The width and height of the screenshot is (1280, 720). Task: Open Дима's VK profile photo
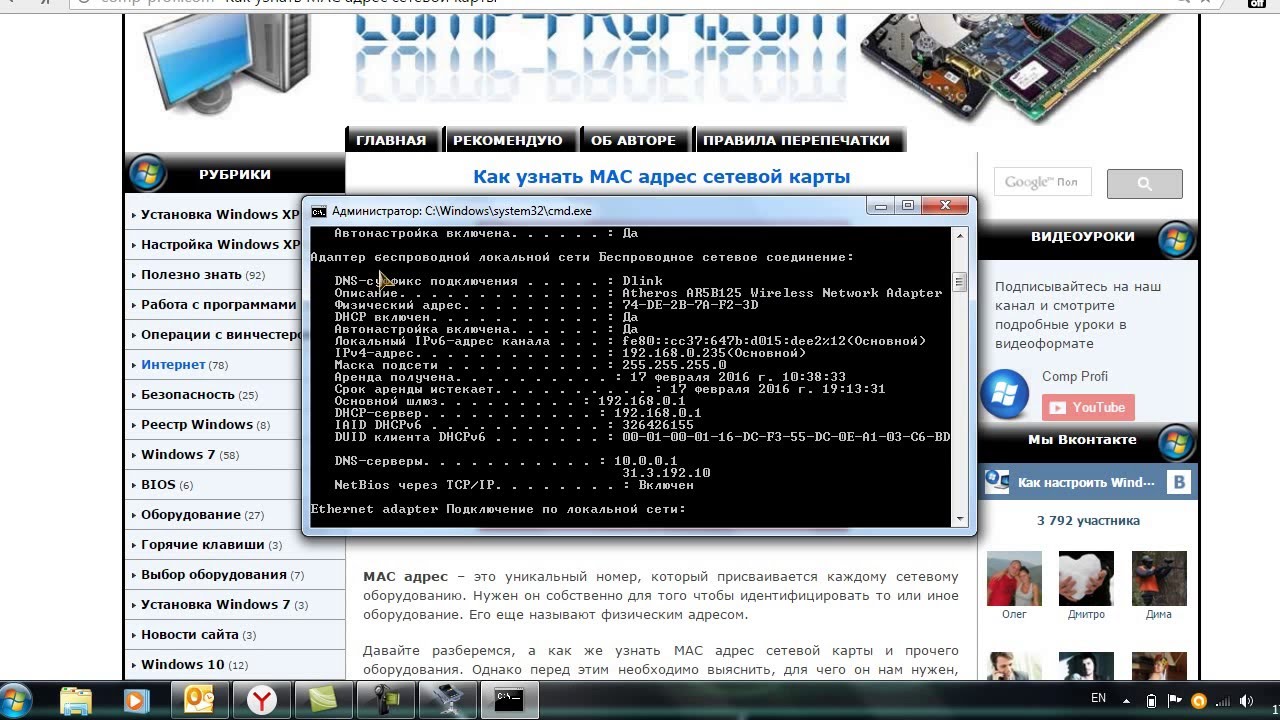(1159, 577)
